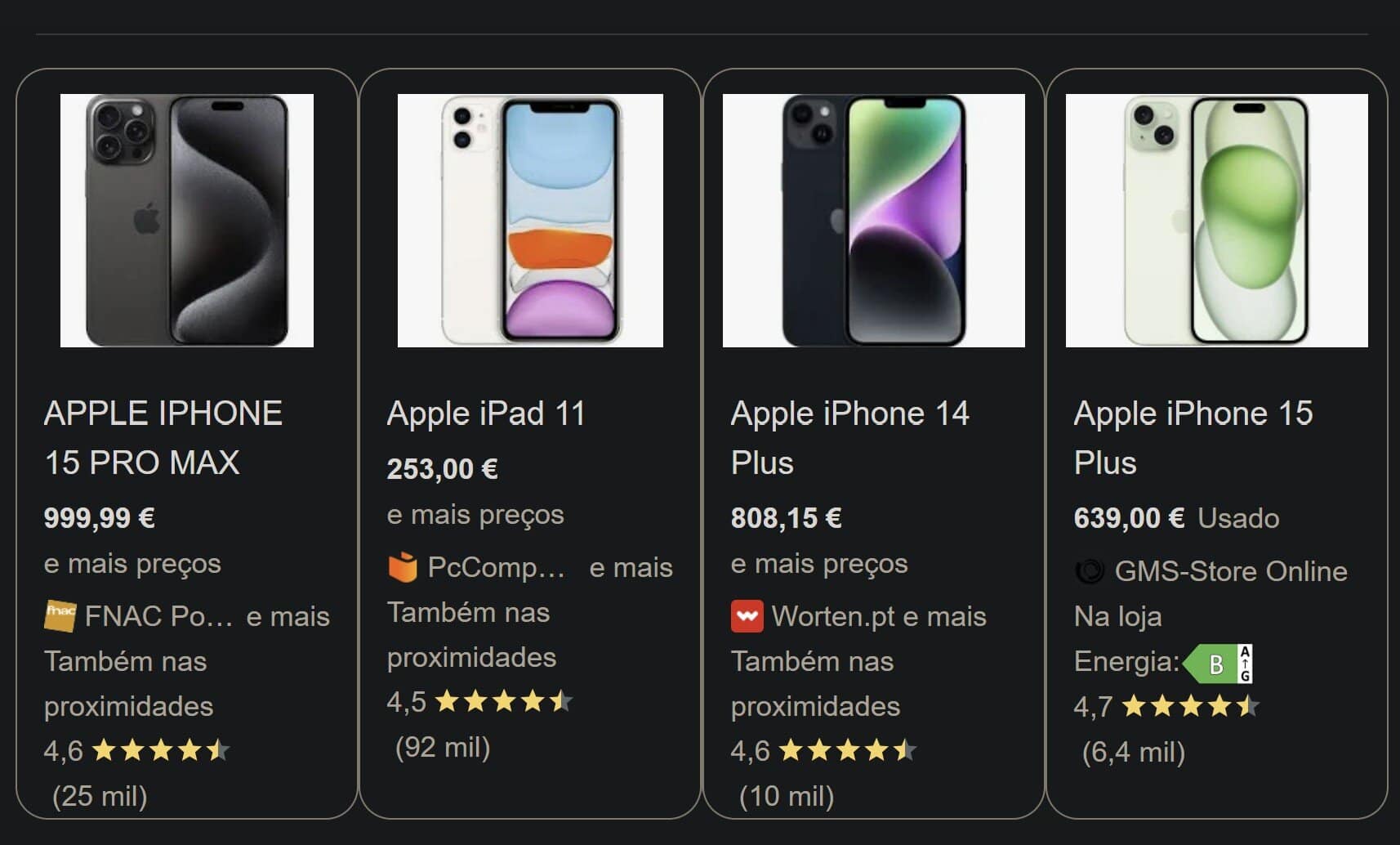Click the Apple iPad 11 star rating
1400x845 pixels.
(x=503, y=701)
